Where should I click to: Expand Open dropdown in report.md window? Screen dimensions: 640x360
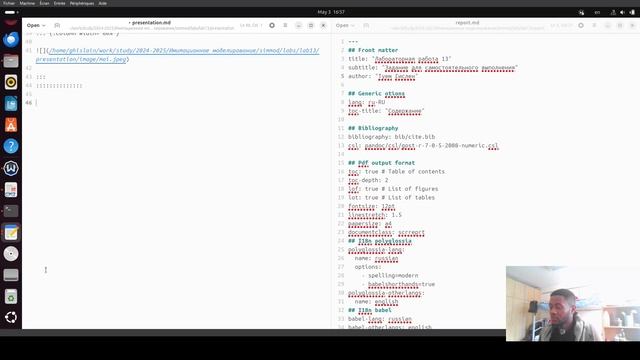coord(345,25)
